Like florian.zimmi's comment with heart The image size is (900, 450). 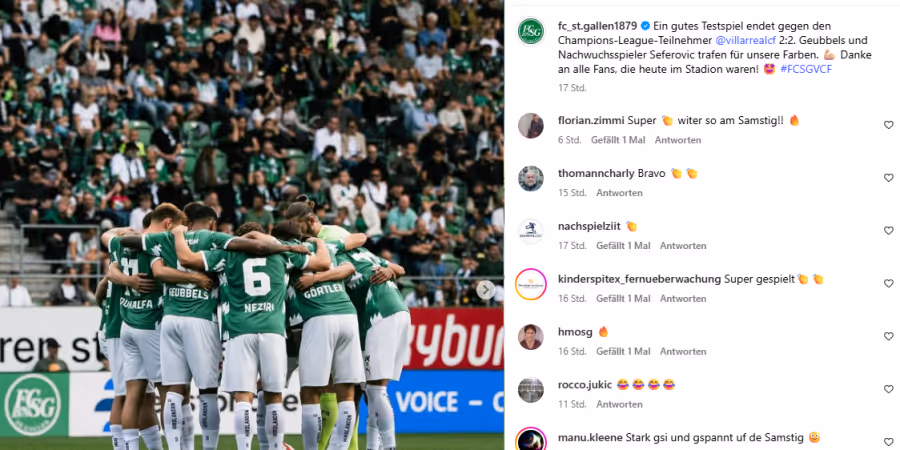pyautogui.click(x=889, y=125)
